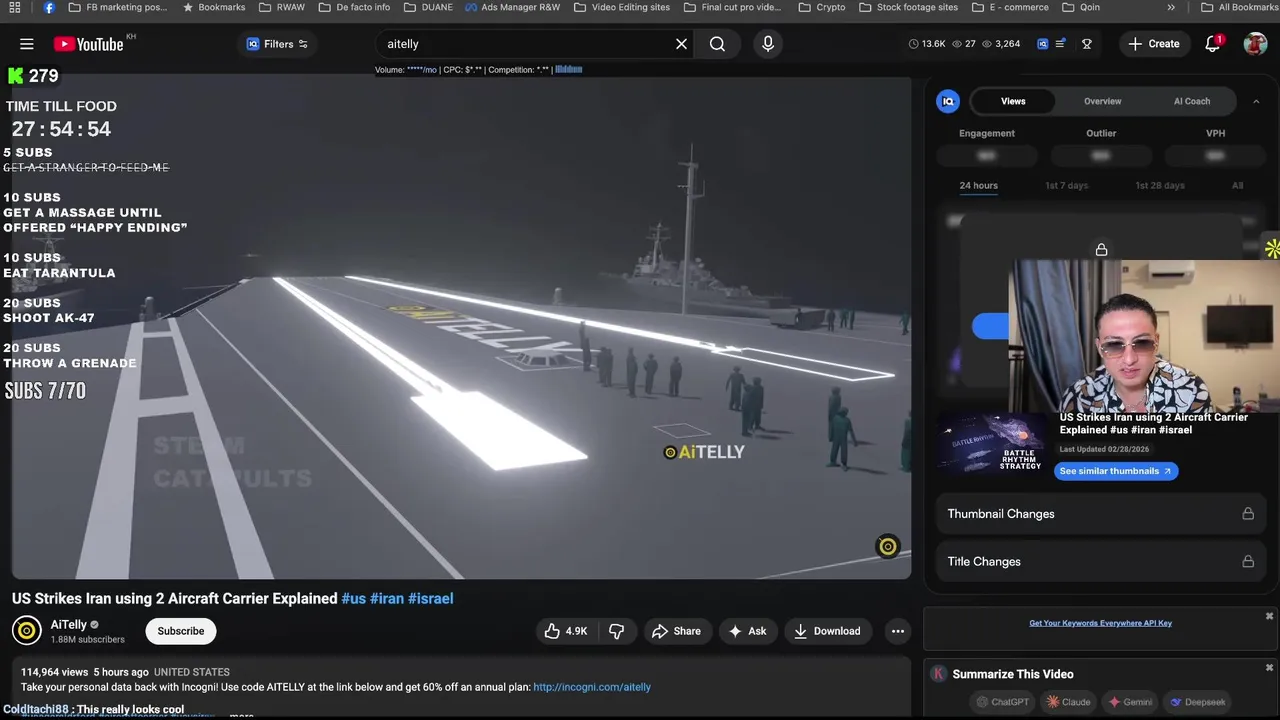
Task: Switch to the Overview tab
Action: pyautogui.click(x=1102, y=101)
